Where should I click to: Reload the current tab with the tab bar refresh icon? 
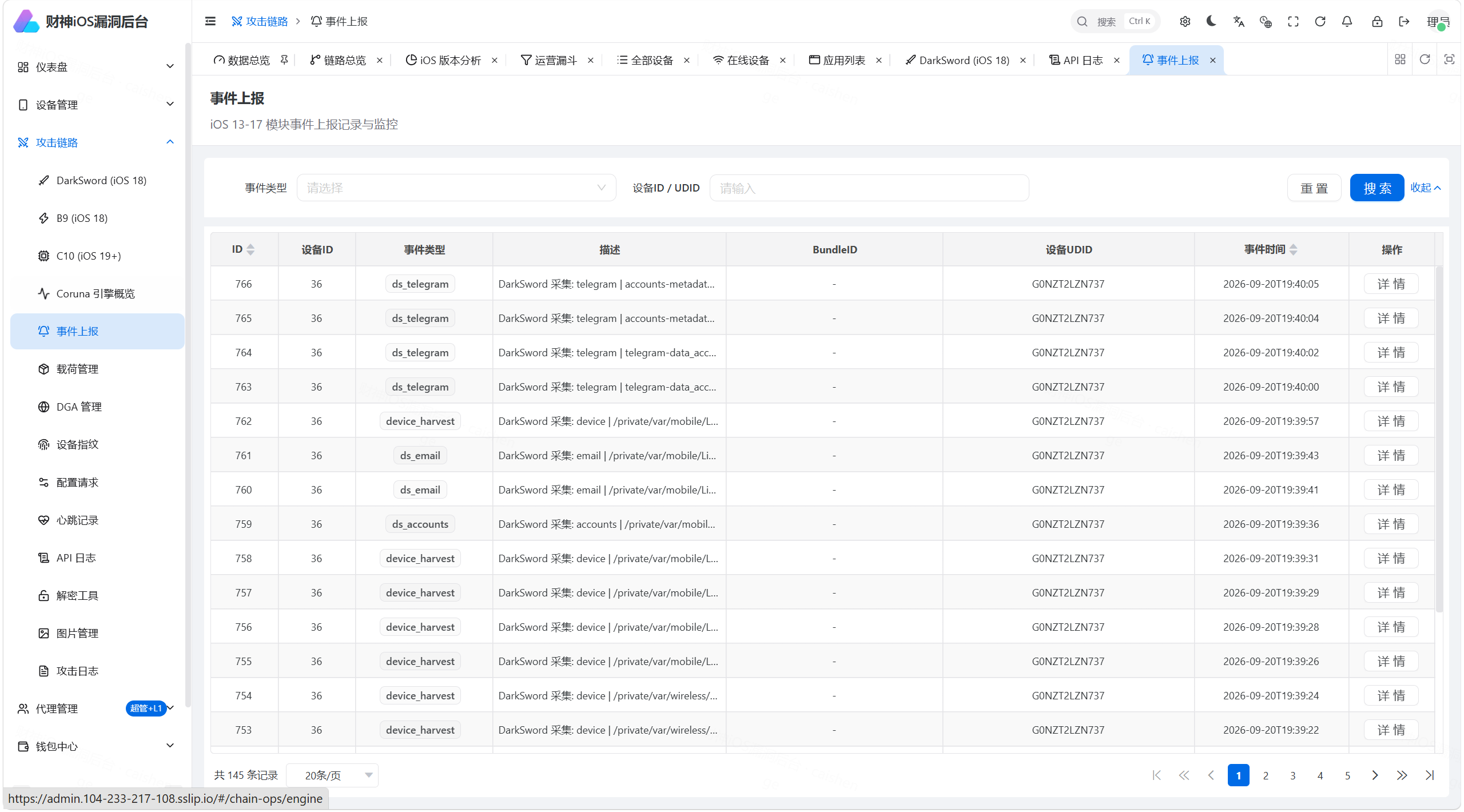[x=1425, y=59]
